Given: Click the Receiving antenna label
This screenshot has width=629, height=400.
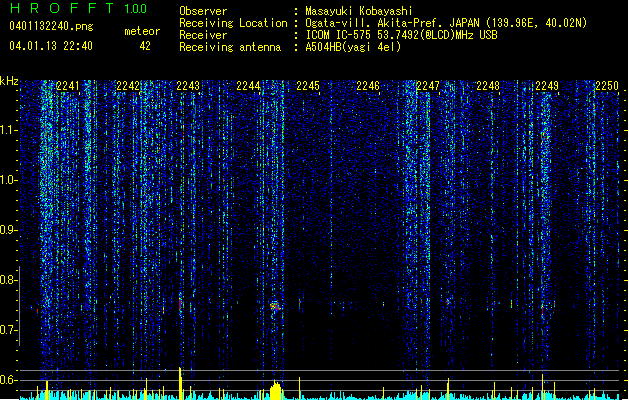Looking at the screenshot, I should click(x=230, y=47).
